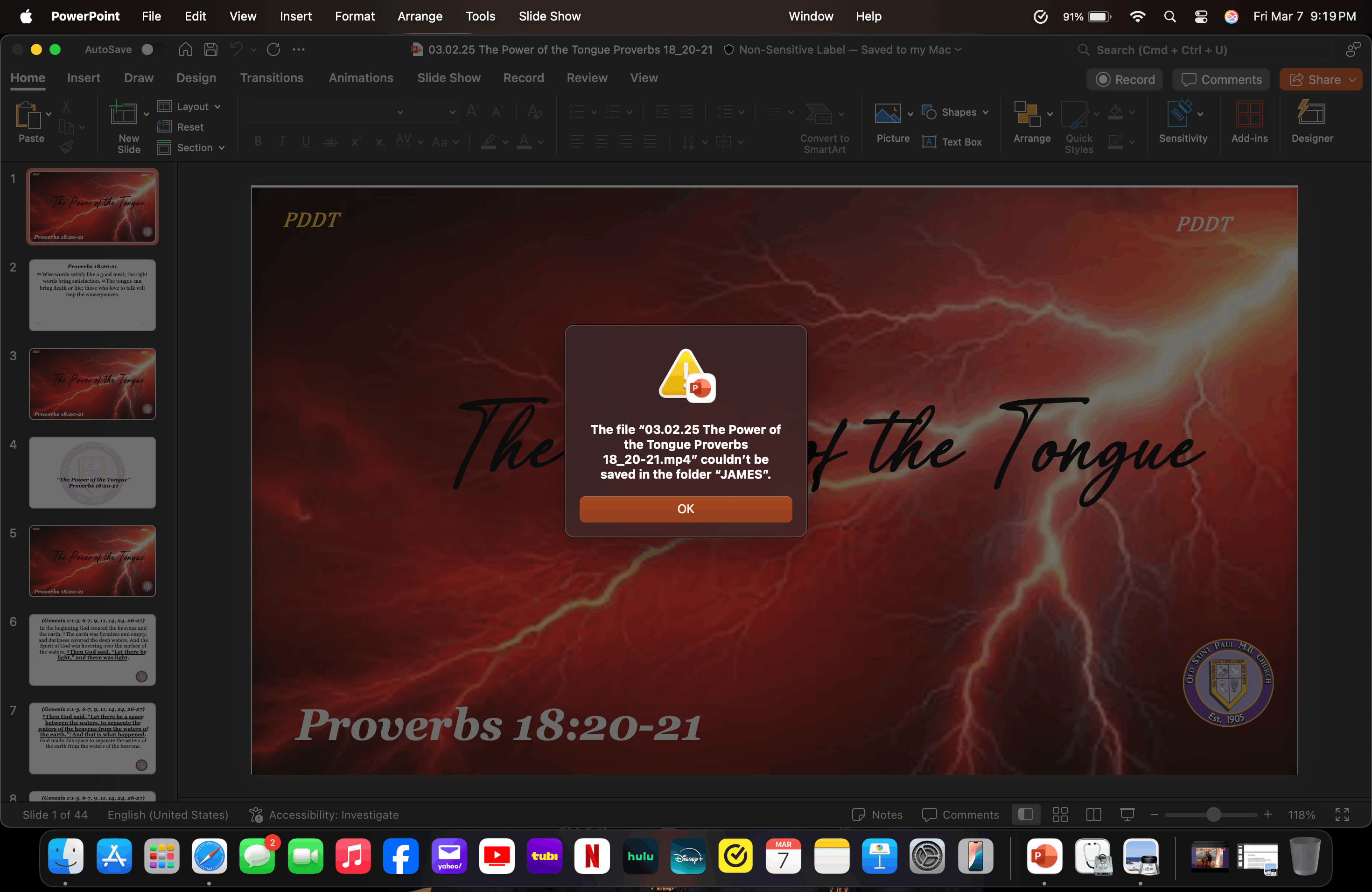The height and width of the screenshot is (892, 1372).
Task: Click the New Slide icon
Action: pos(123,114)
